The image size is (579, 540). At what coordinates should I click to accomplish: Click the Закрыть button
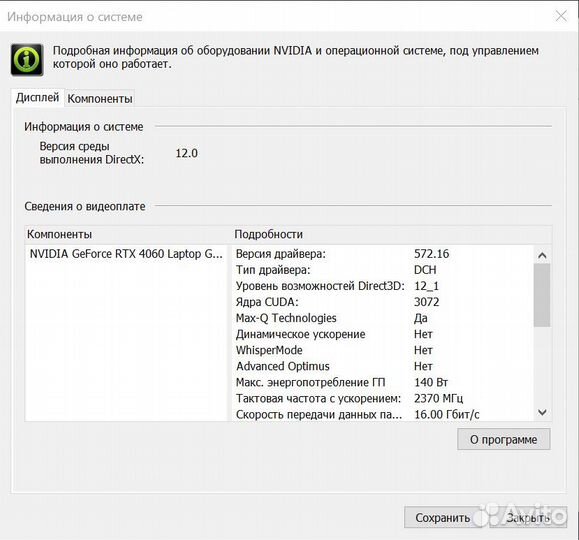coord(528,517)
